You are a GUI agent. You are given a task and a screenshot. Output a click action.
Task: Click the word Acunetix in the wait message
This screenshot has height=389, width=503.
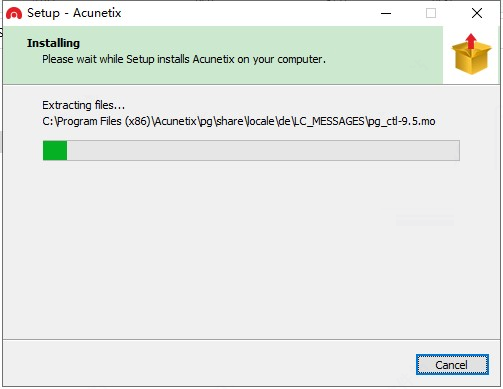tap(213, 59)
